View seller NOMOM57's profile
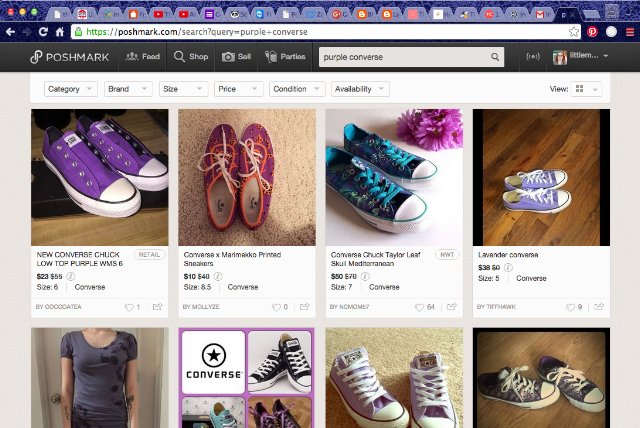This screenshot has height=428, width=640. point(349,307)
